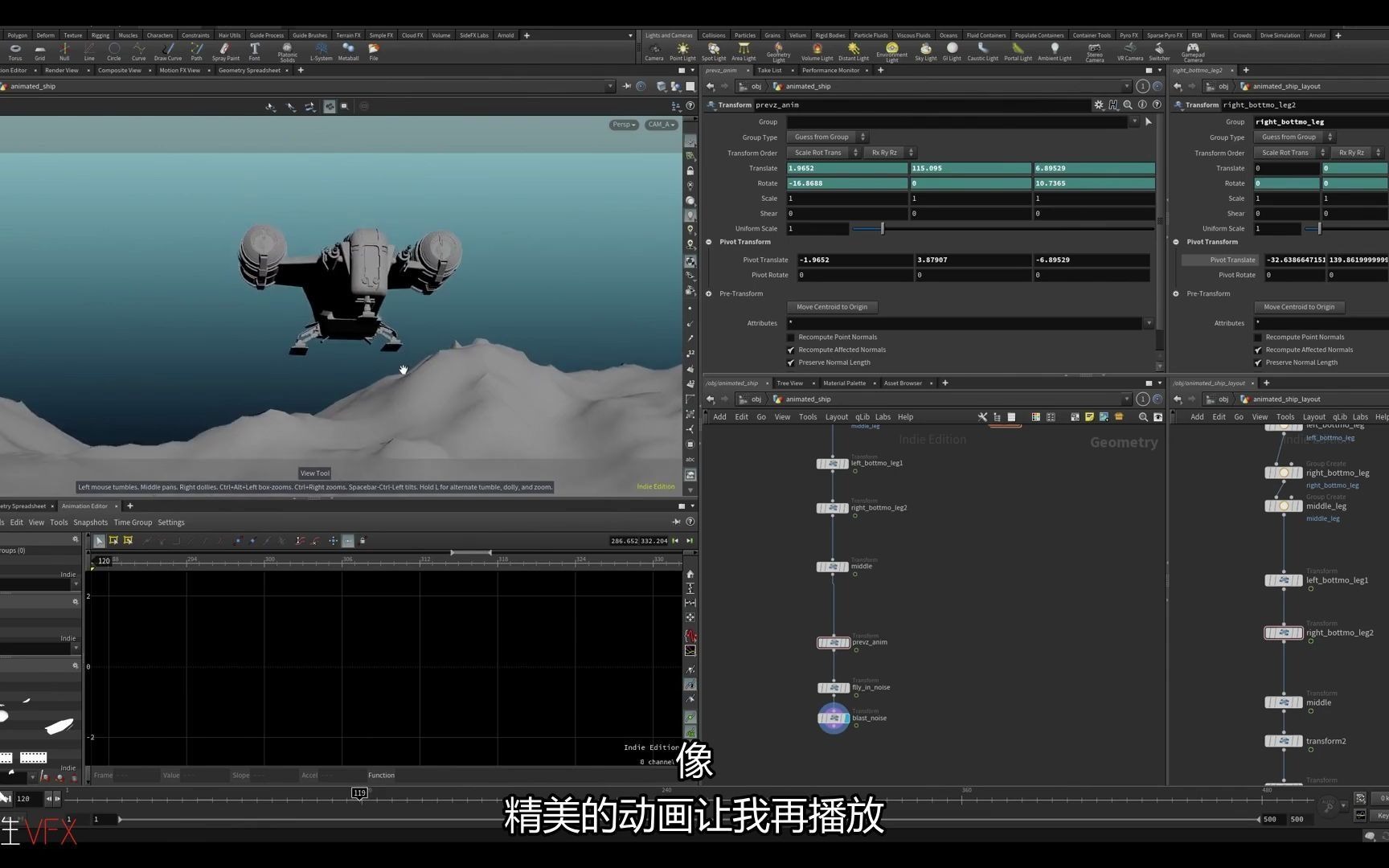Search parameters with magnifier icon

tap(1128, 104)
